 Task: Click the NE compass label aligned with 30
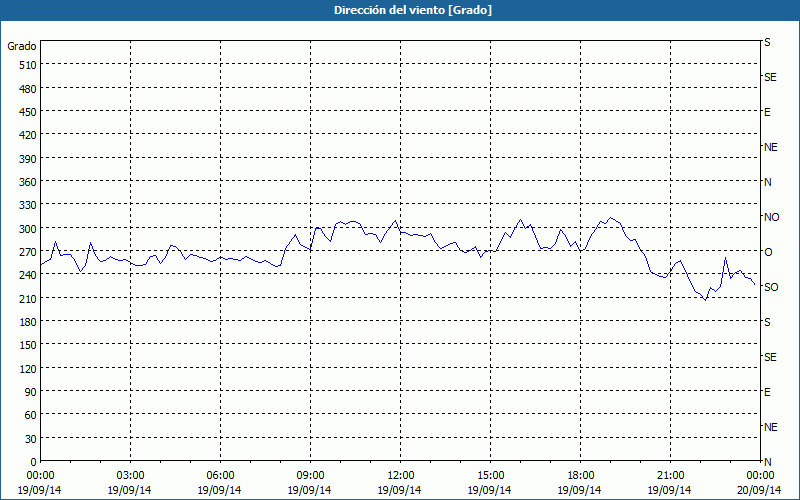(771, 427)
